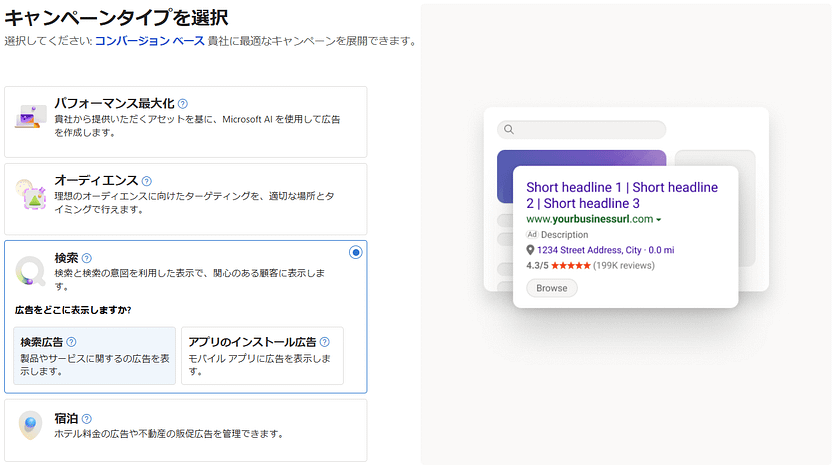
Task: Open help icon next to アプリのインストール広告
Action: pos(325,342)
